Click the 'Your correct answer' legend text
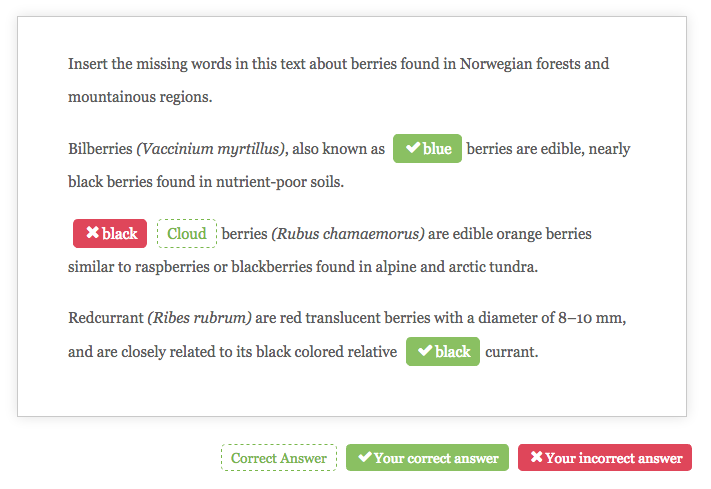The width and height of the screenshot is (711, 489). pos(436,458)
